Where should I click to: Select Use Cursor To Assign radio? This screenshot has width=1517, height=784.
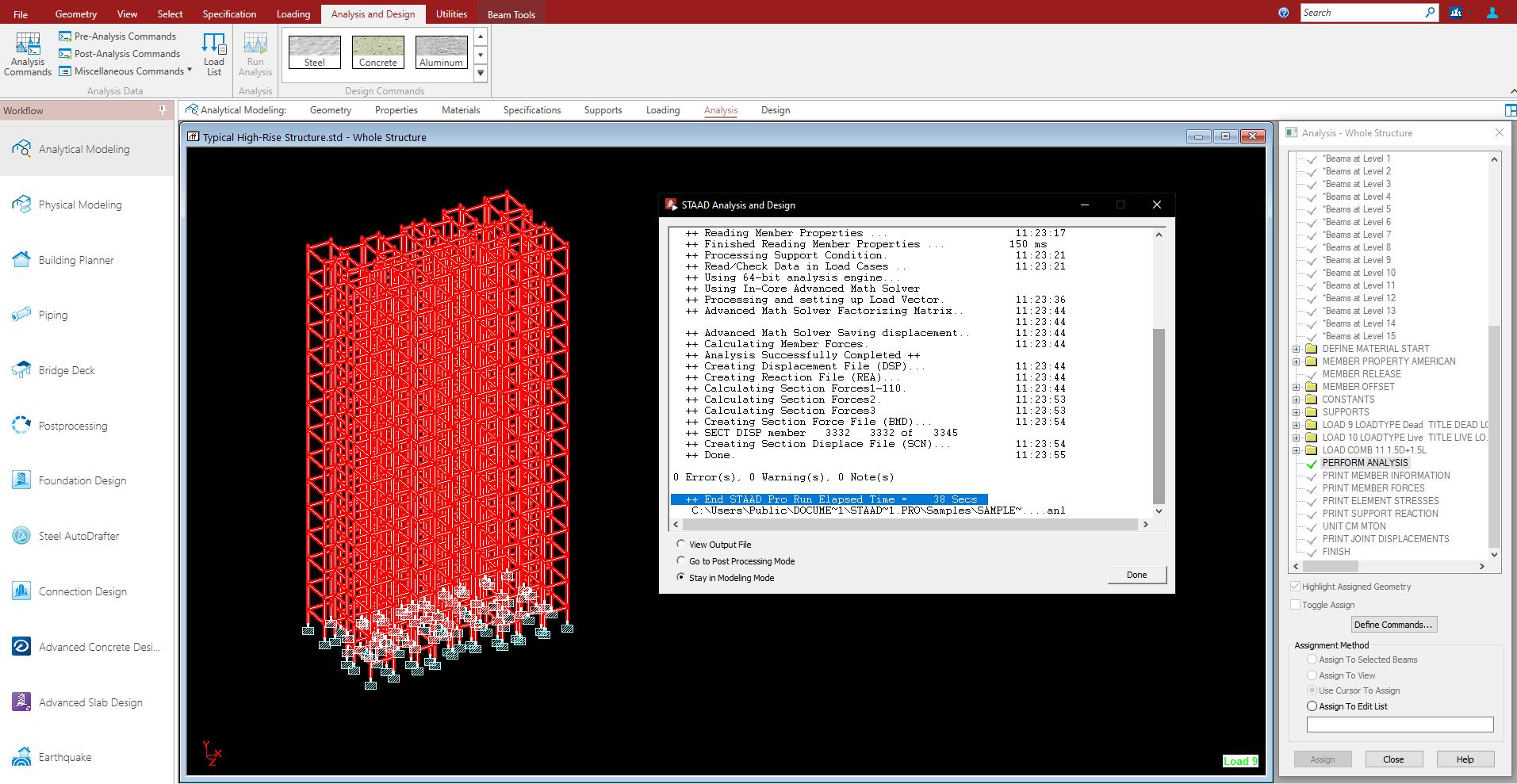1312,690
